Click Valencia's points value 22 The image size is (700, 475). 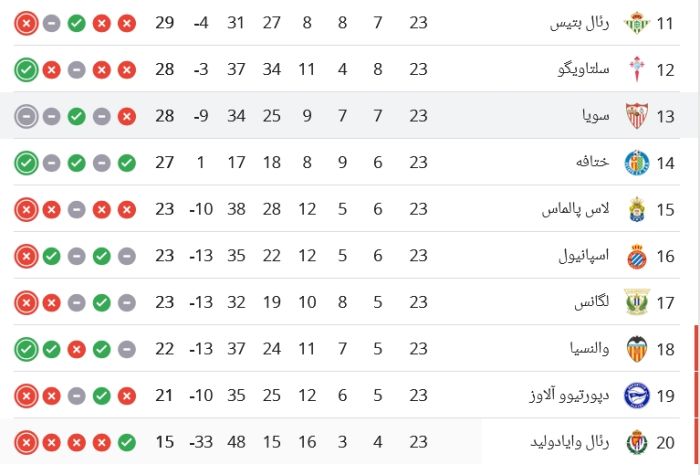pyautogui.click(x=164, y=349)
